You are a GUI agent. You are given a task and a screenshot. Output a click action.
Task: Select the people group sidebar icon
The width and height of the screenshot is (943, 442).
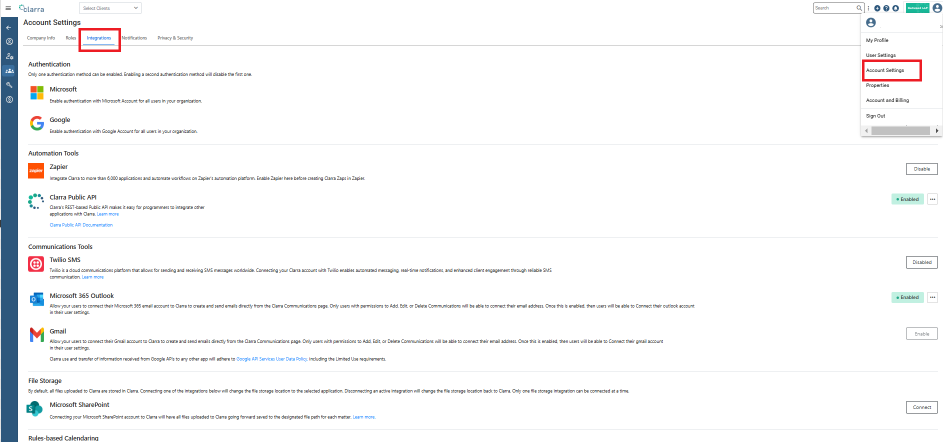click(9, 70)
